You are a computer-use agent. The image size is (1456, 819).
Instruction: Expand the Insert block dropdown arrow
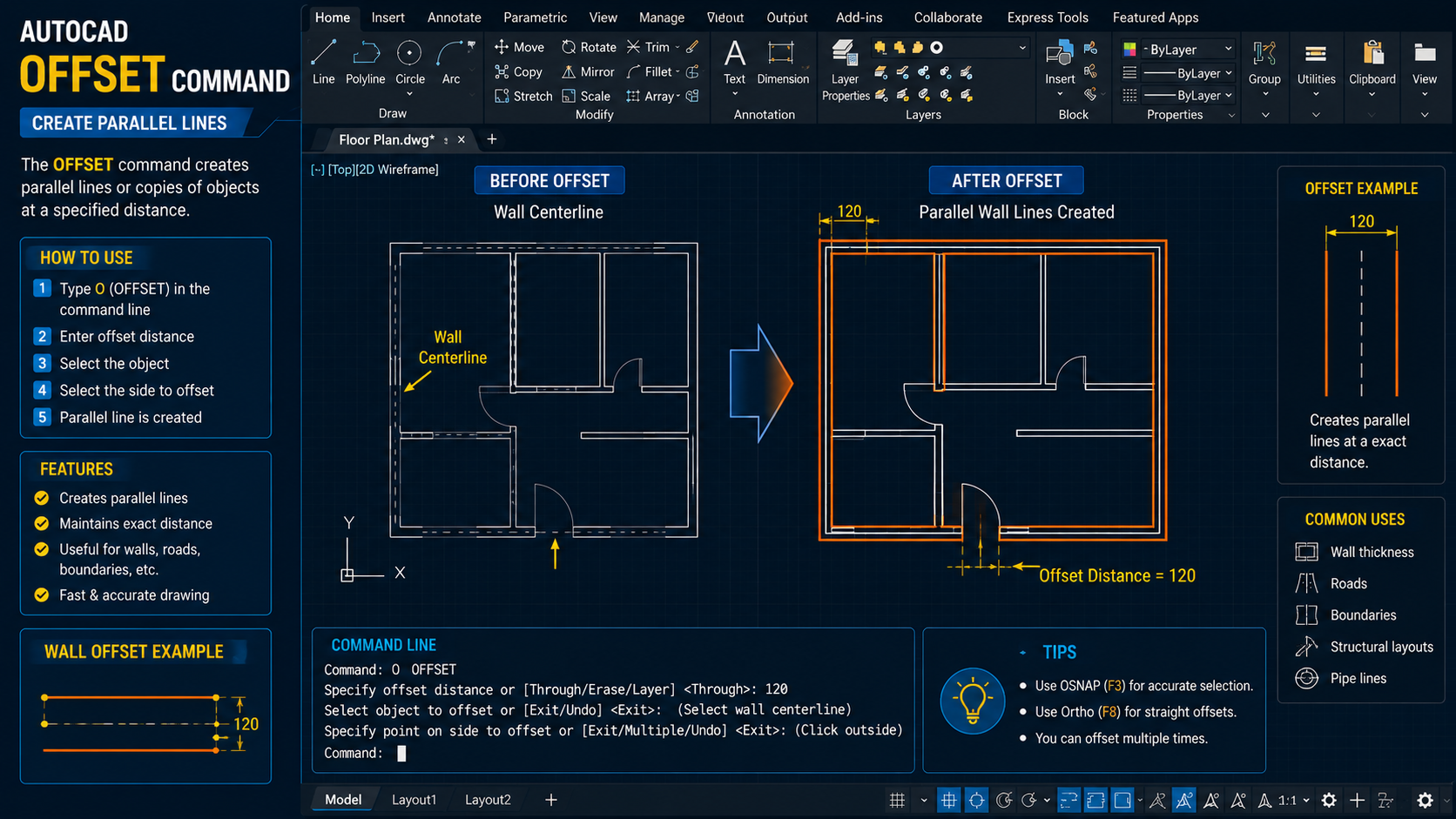pyautogui.click(x=1060, y=94)
